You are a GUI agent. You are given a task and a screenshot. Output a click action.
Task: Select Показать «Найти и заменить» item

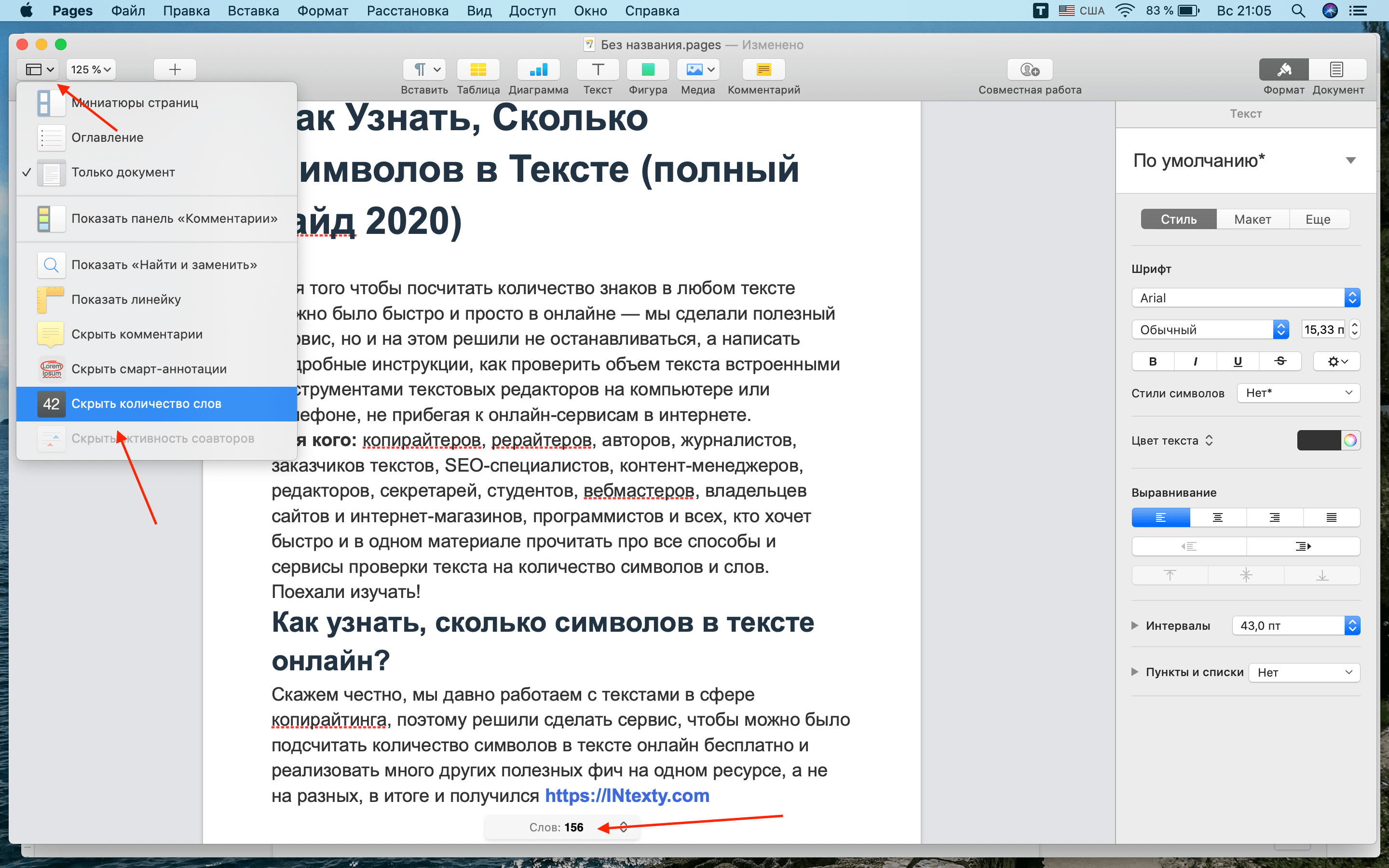point(157,265)
